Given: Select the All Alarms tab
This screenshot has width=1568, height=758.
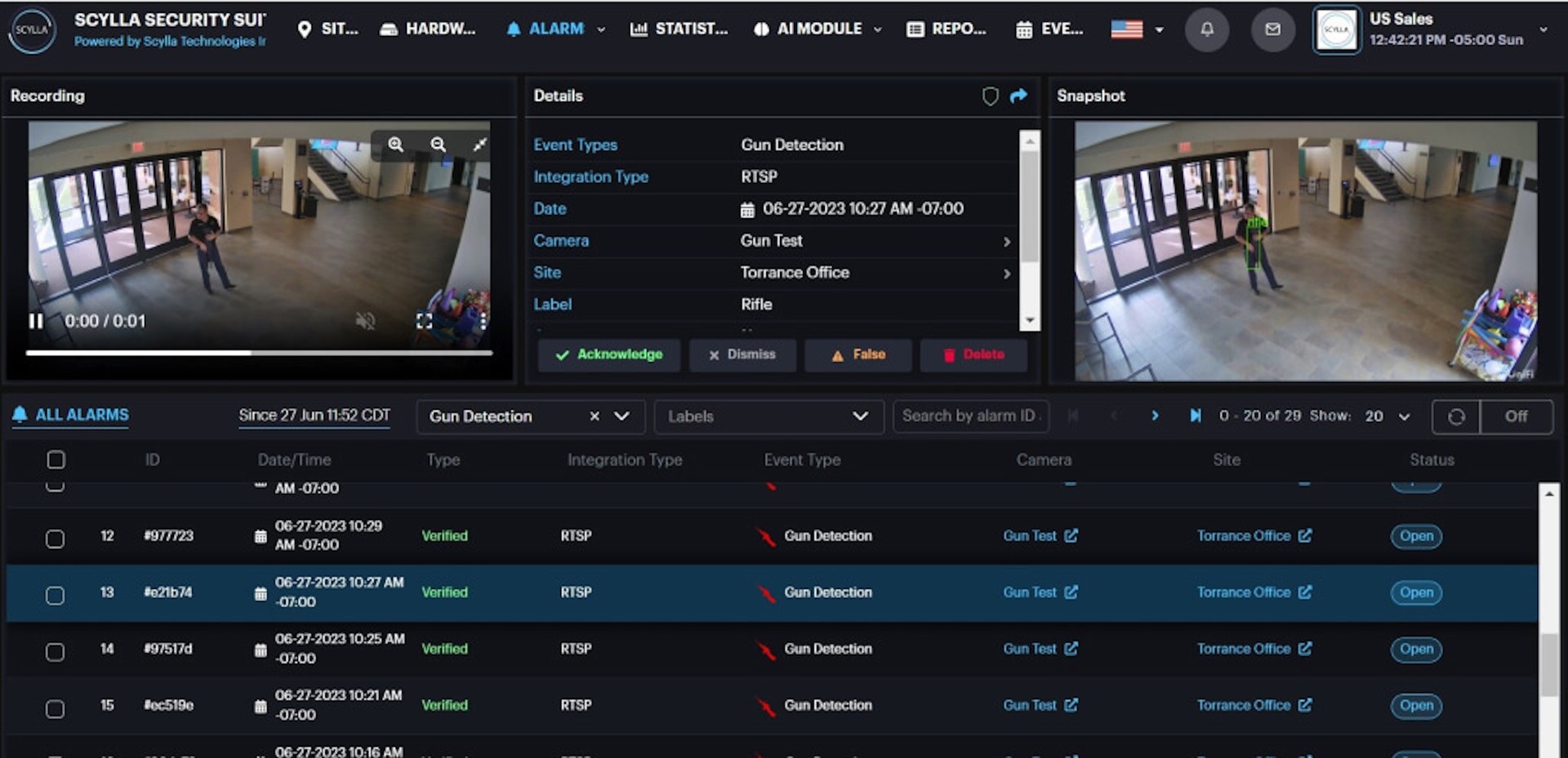Looking at the screenshot, I should [x=71, y=415].
